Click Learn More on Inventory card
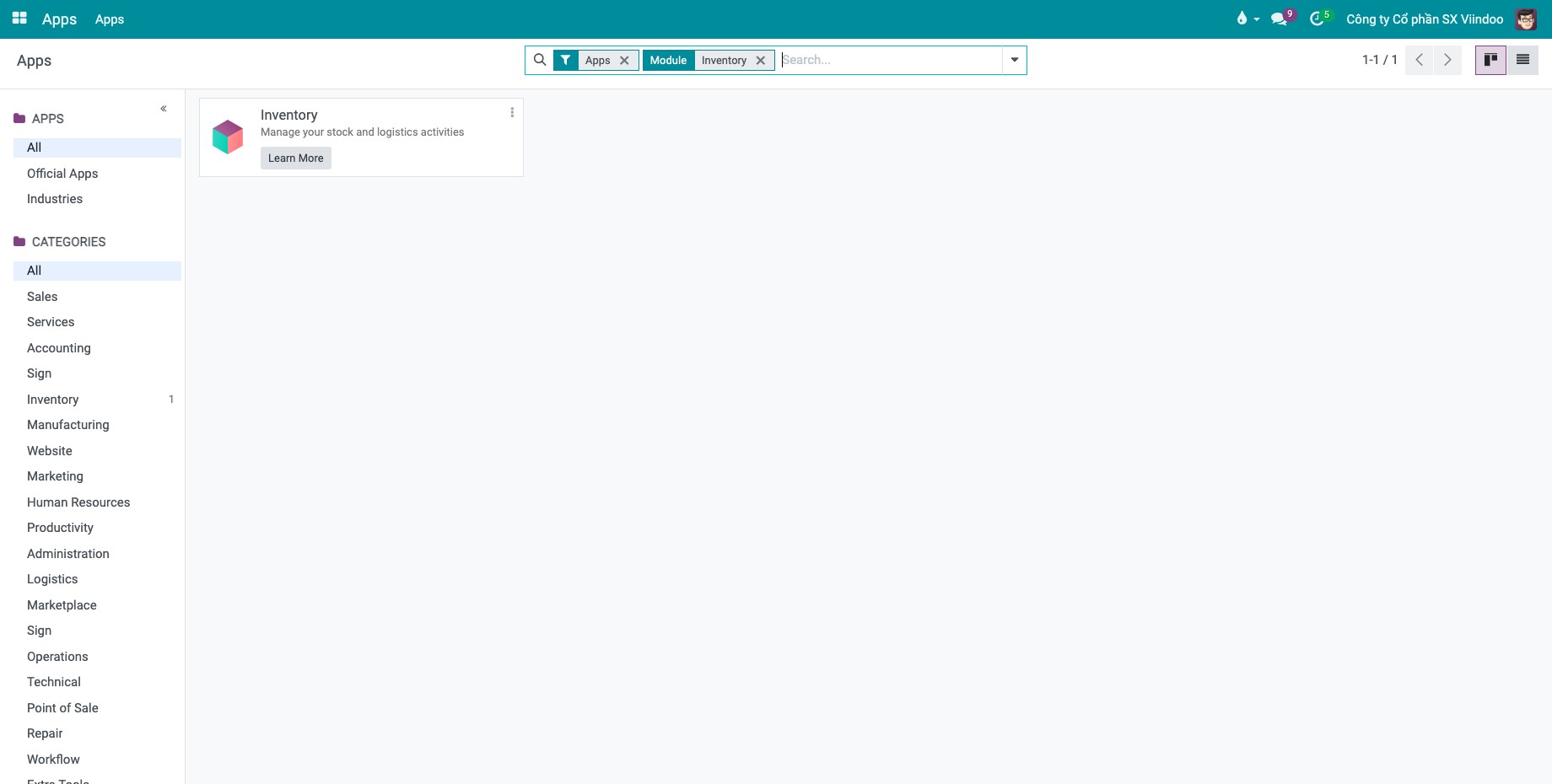This screenshot has height=784, width=1552. click(296, 158)
